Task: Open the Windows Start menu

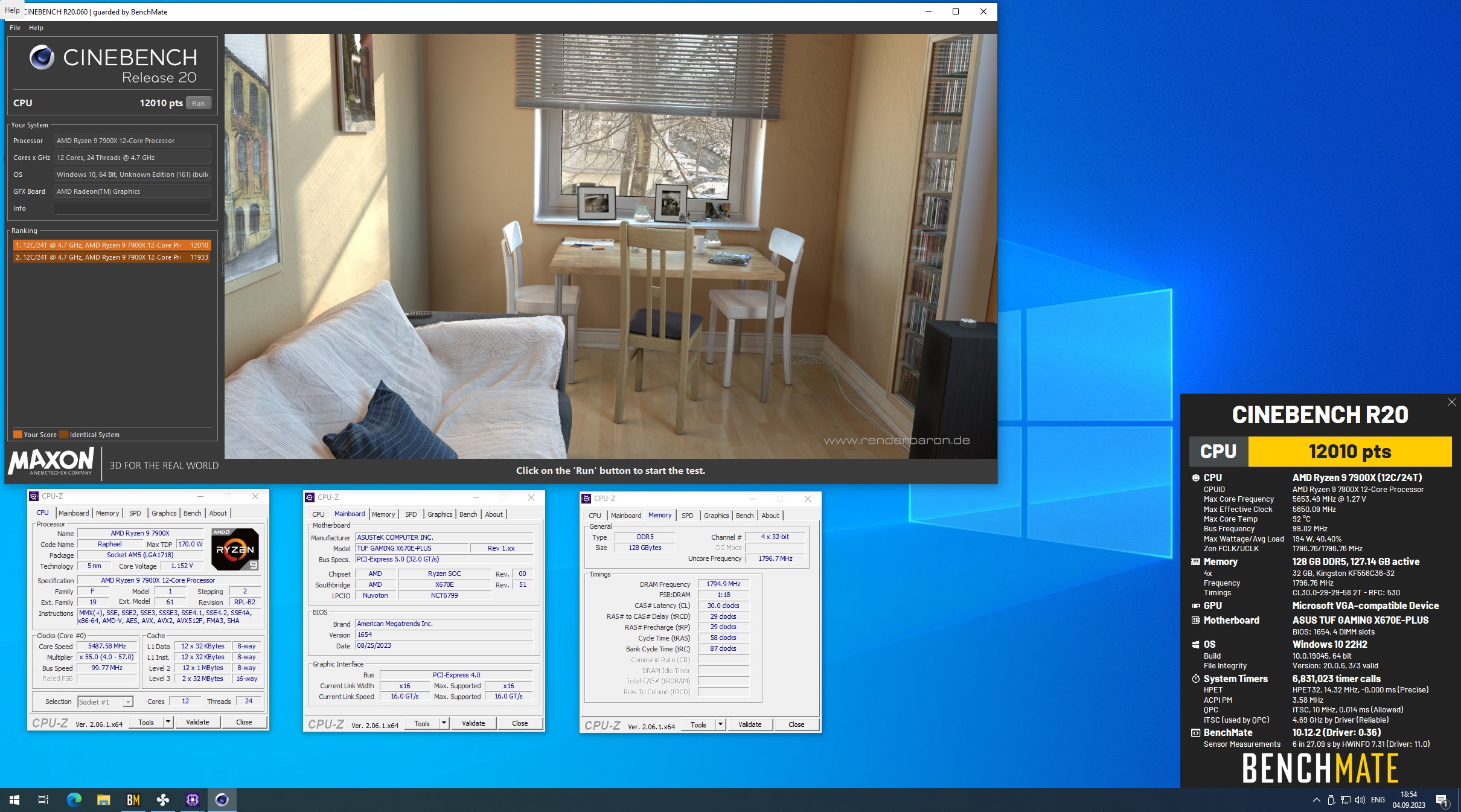Action: click(x=14, y=800)
